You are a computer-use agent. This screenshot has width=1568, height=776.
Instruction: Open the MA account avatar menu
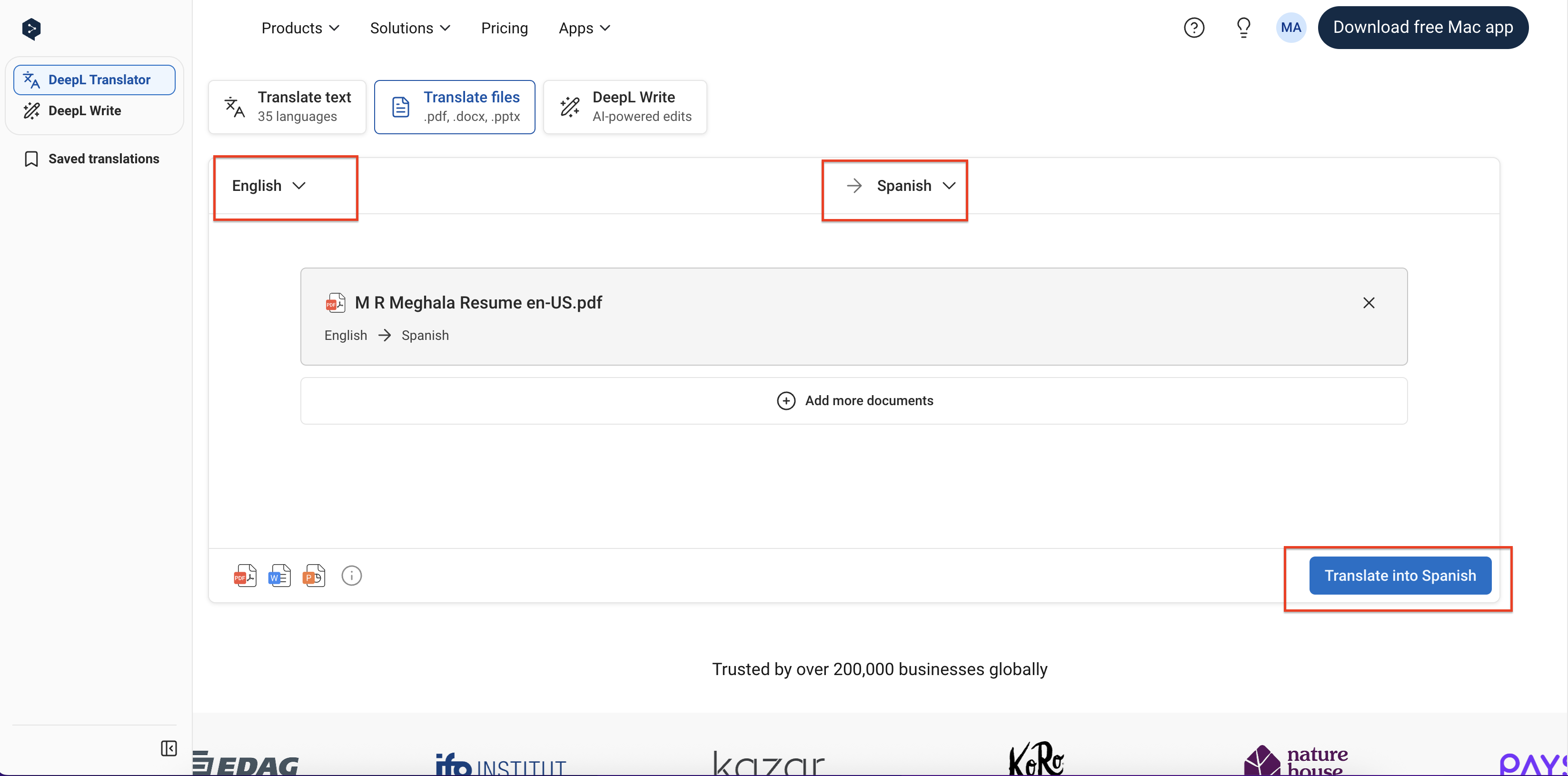(x=1291, y=28)
